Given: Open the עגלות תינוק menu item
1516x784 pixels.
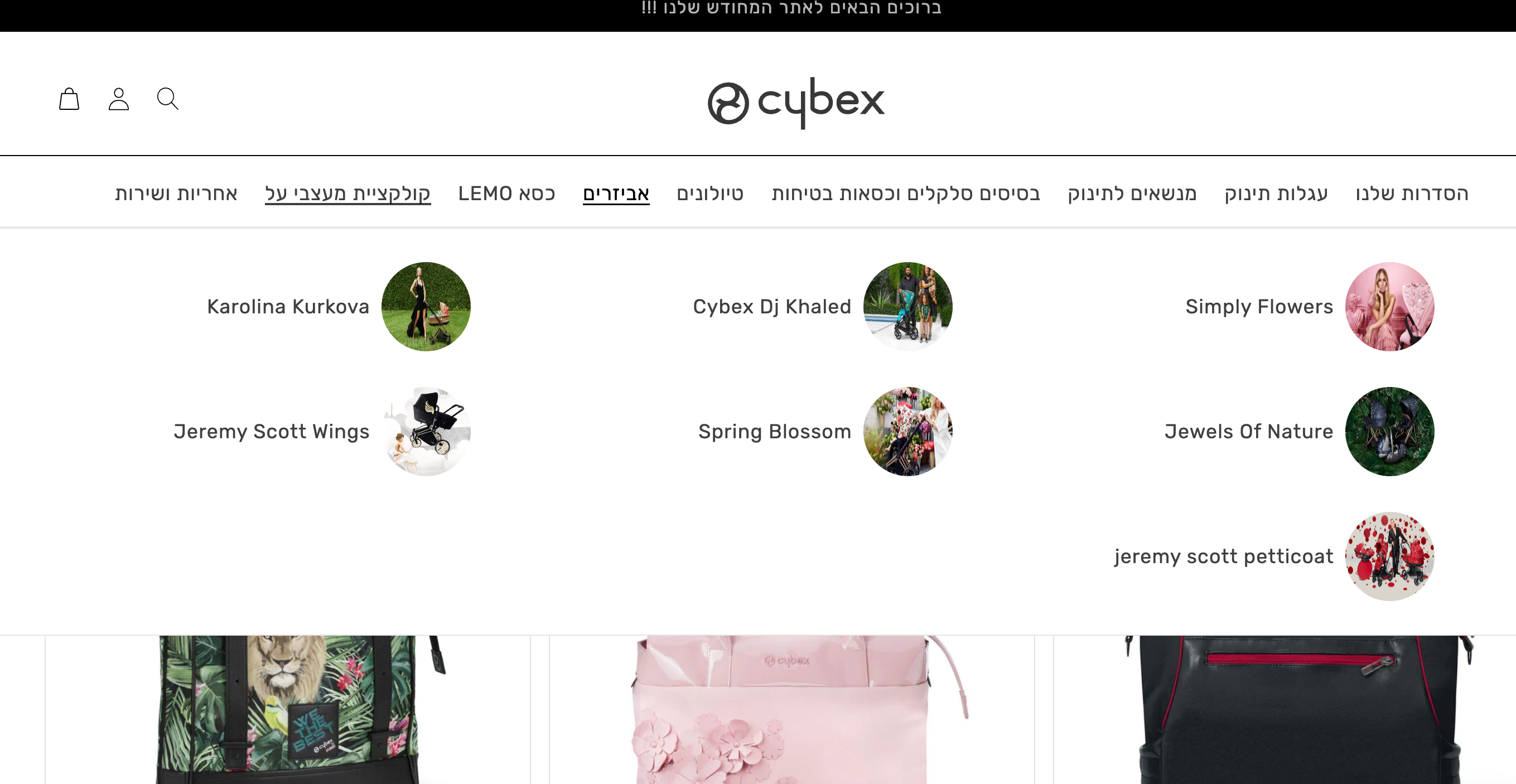Looking at the screenshot, I should (x=1276, y=193).
